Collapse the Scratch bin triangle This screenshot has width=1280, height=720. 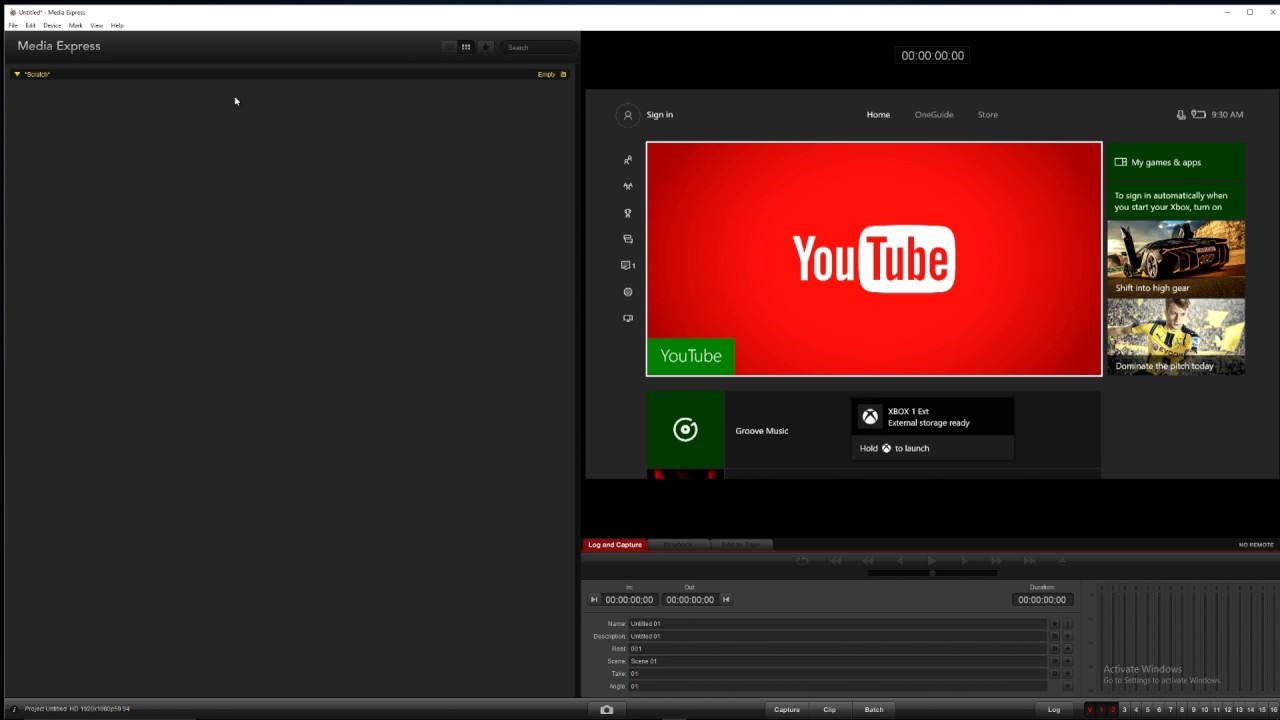click(x=17, y=74)
